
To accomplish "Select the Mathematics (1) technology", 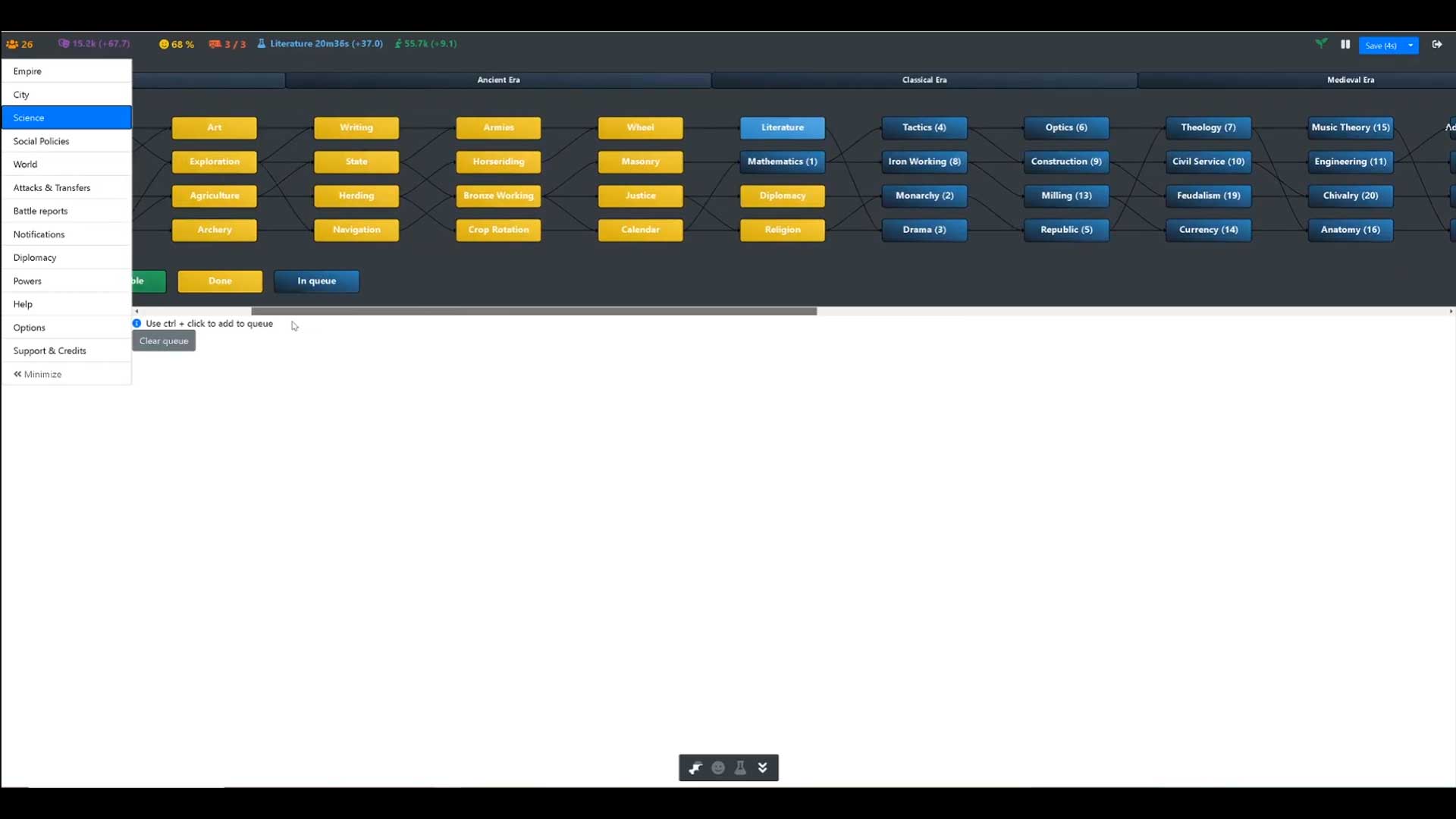I will [x=783, y=162].
